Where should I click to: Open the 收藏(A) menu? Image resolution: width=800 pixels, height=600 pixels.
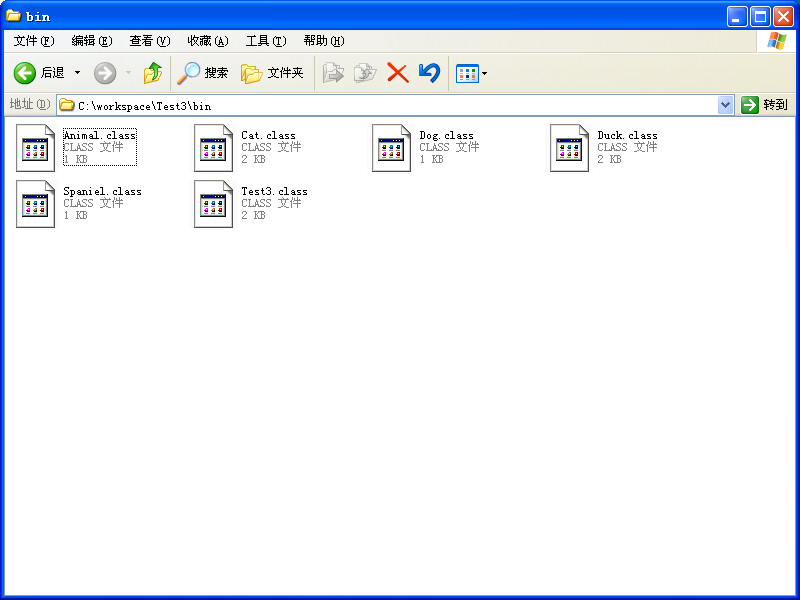[208, 41]
